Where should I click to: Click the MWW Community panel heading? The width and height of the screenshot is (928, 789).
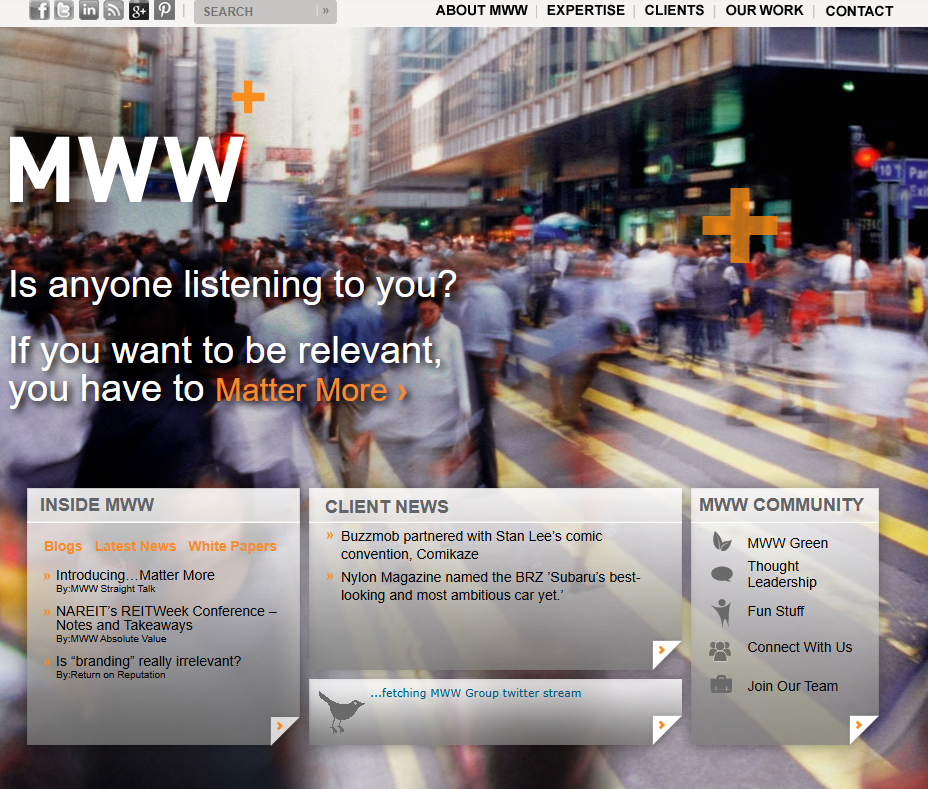click(781, 505)
